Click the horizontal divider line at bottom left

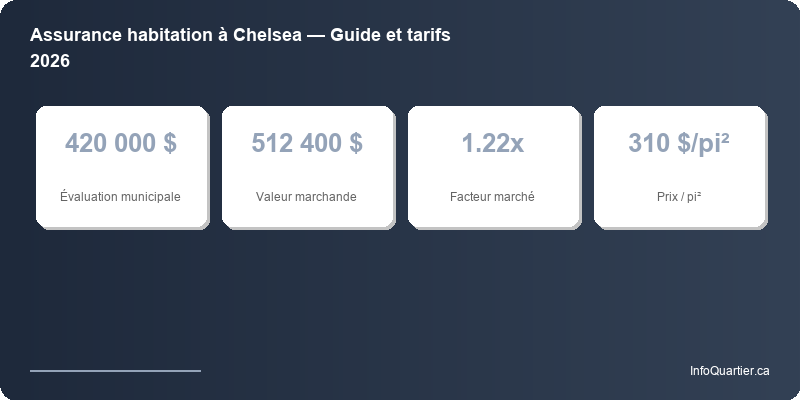(115, 370)
